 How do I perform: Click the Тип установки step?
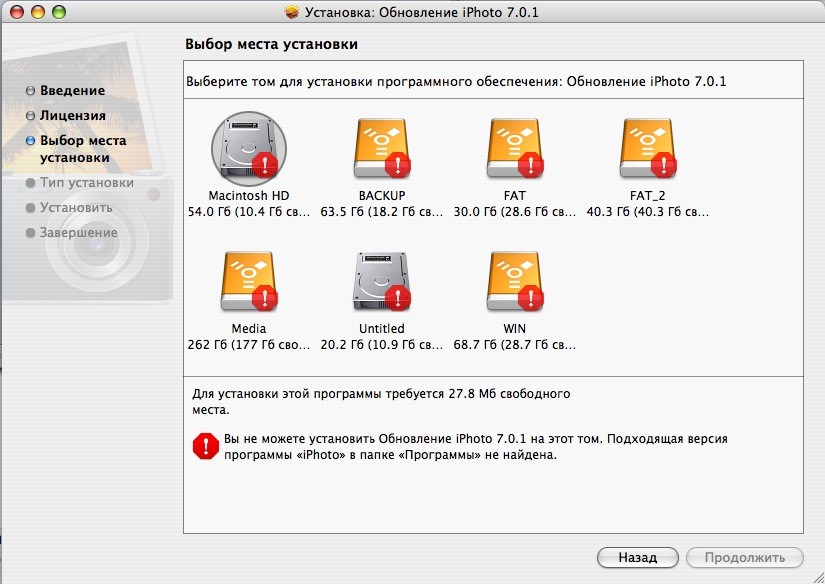80,183
